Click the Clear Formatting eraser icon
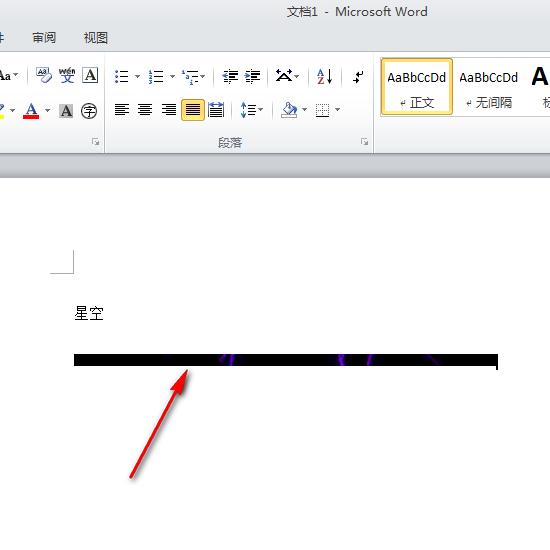 (43, 75)
